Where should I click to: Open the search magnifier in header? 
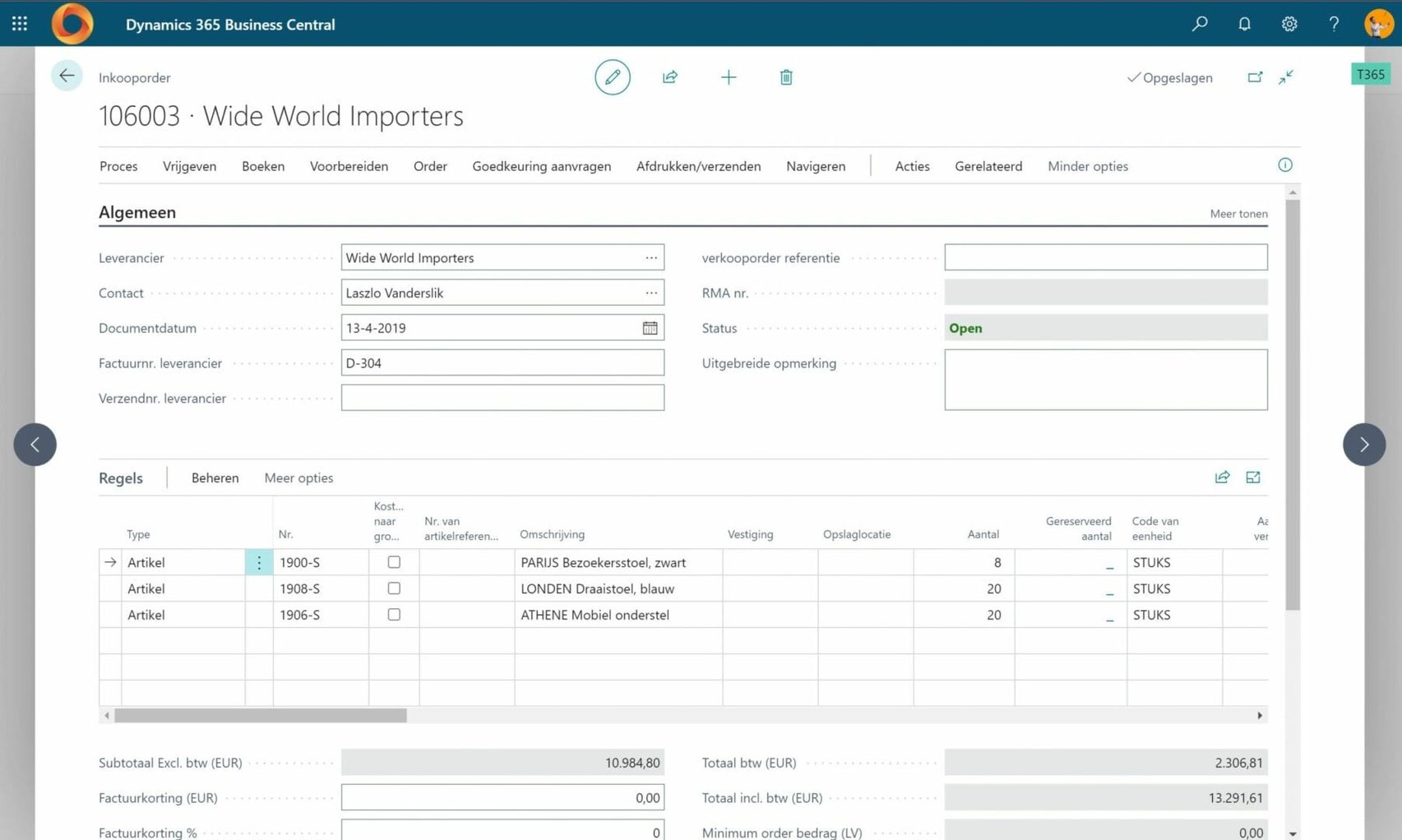(x=1200, y=24)
